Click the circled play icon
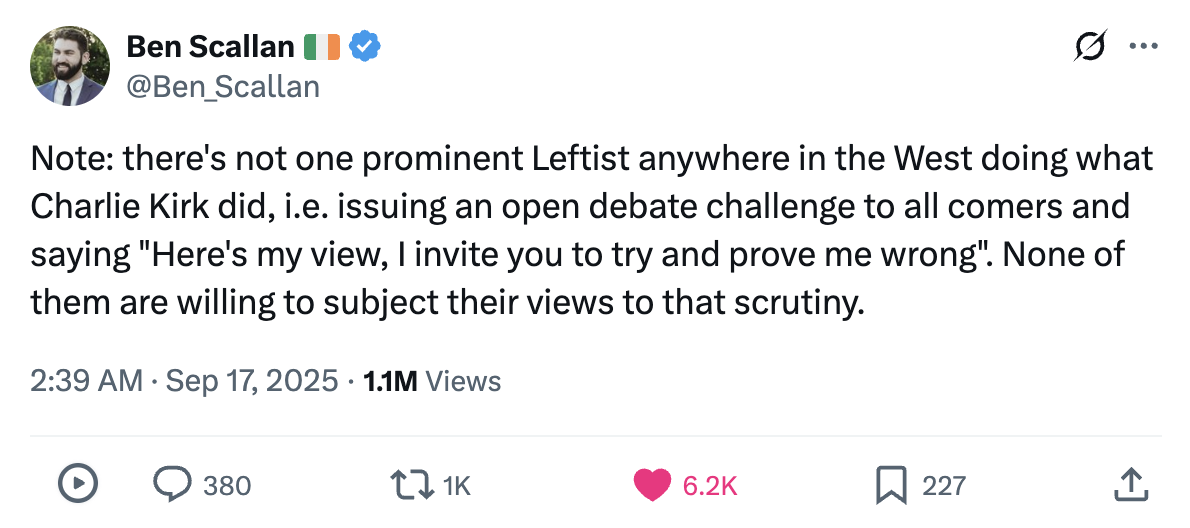 (77, 485)
